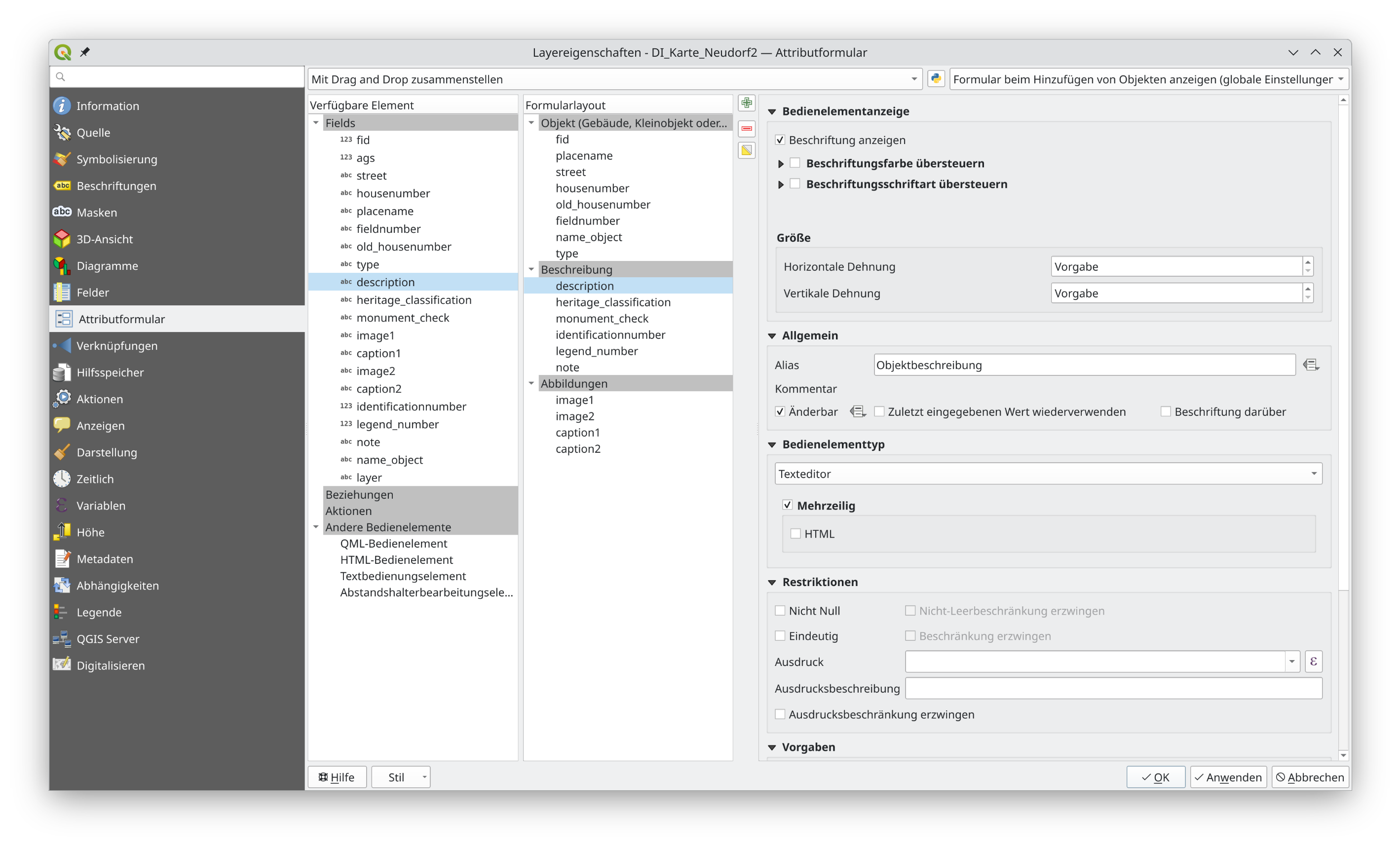This screenshot has width=1400, height=848.
Task: Open the 3D-Ansicht sidebar section
Action: 105,239
